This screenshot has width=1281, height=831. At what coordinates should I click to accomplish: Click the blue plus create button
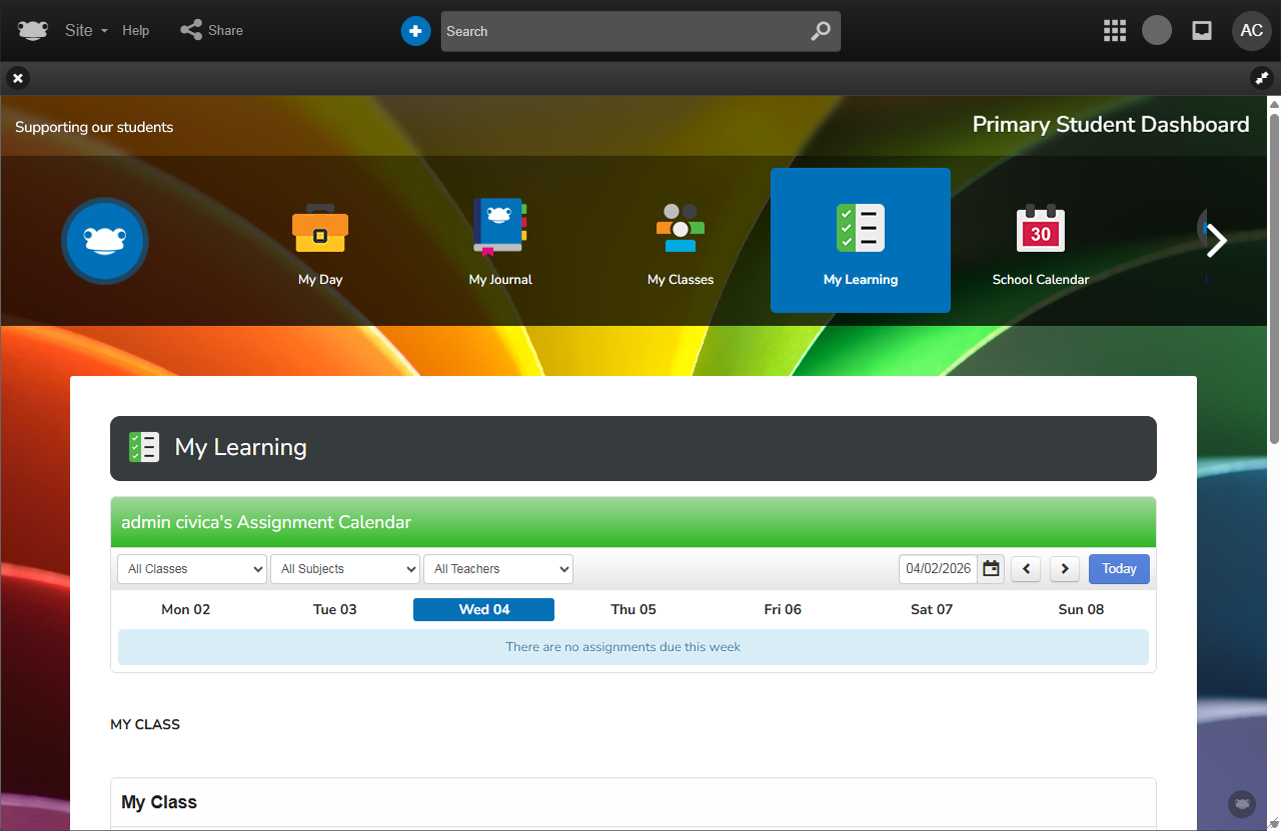[415, 31]
